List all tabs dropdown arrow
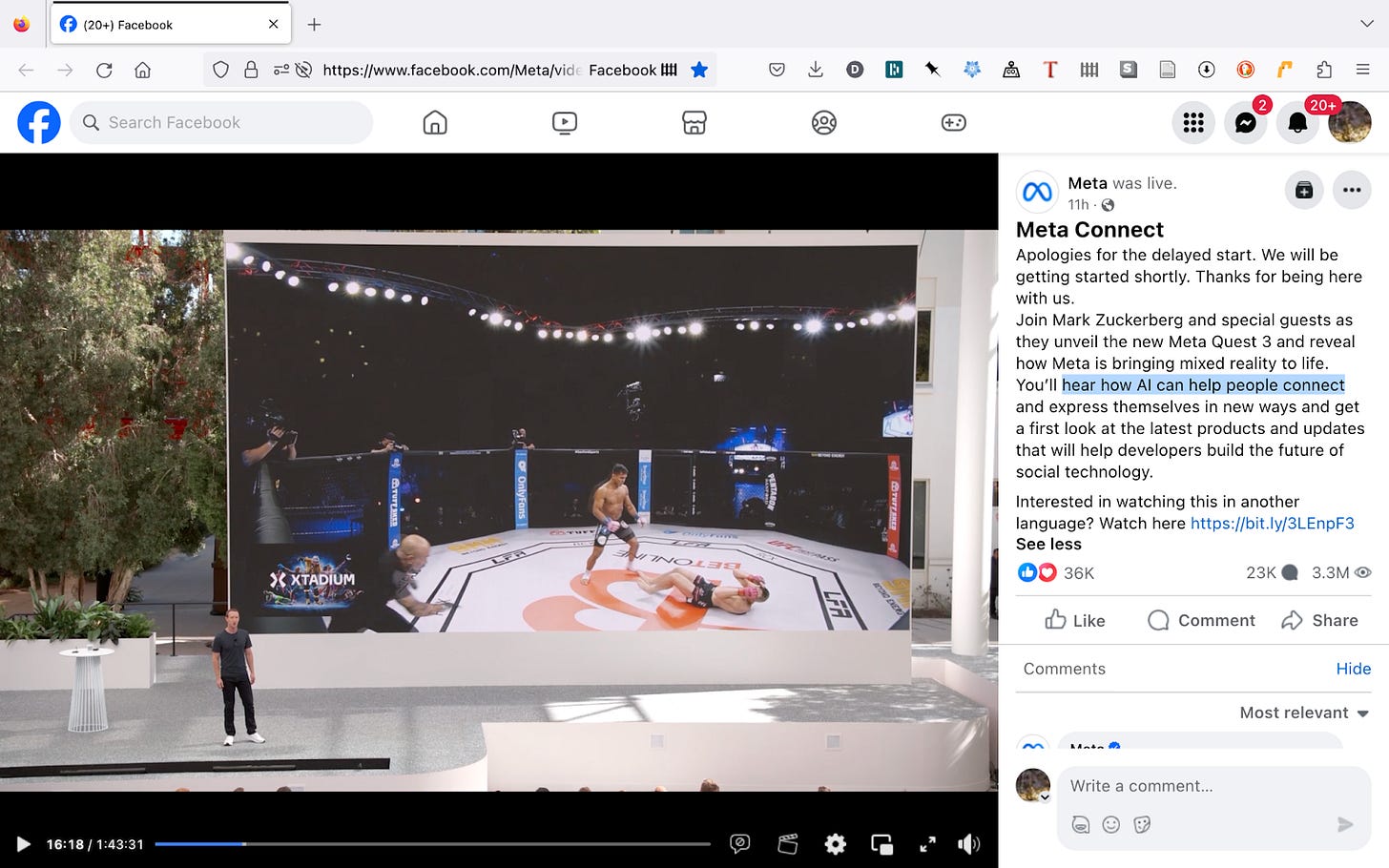Image resolution: width=1389 pixels, height=868 pixels. [1366, 24]
